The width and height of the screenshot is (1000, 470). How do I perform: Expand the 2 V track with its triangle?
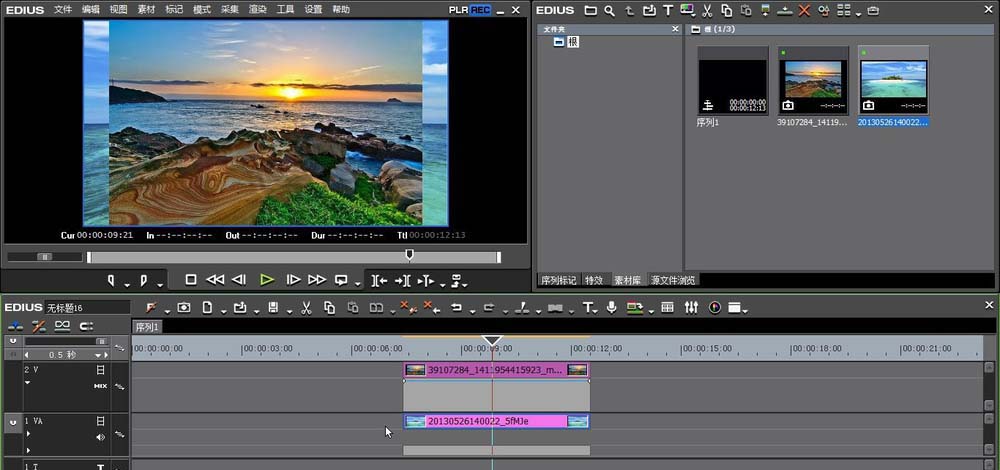28,383
